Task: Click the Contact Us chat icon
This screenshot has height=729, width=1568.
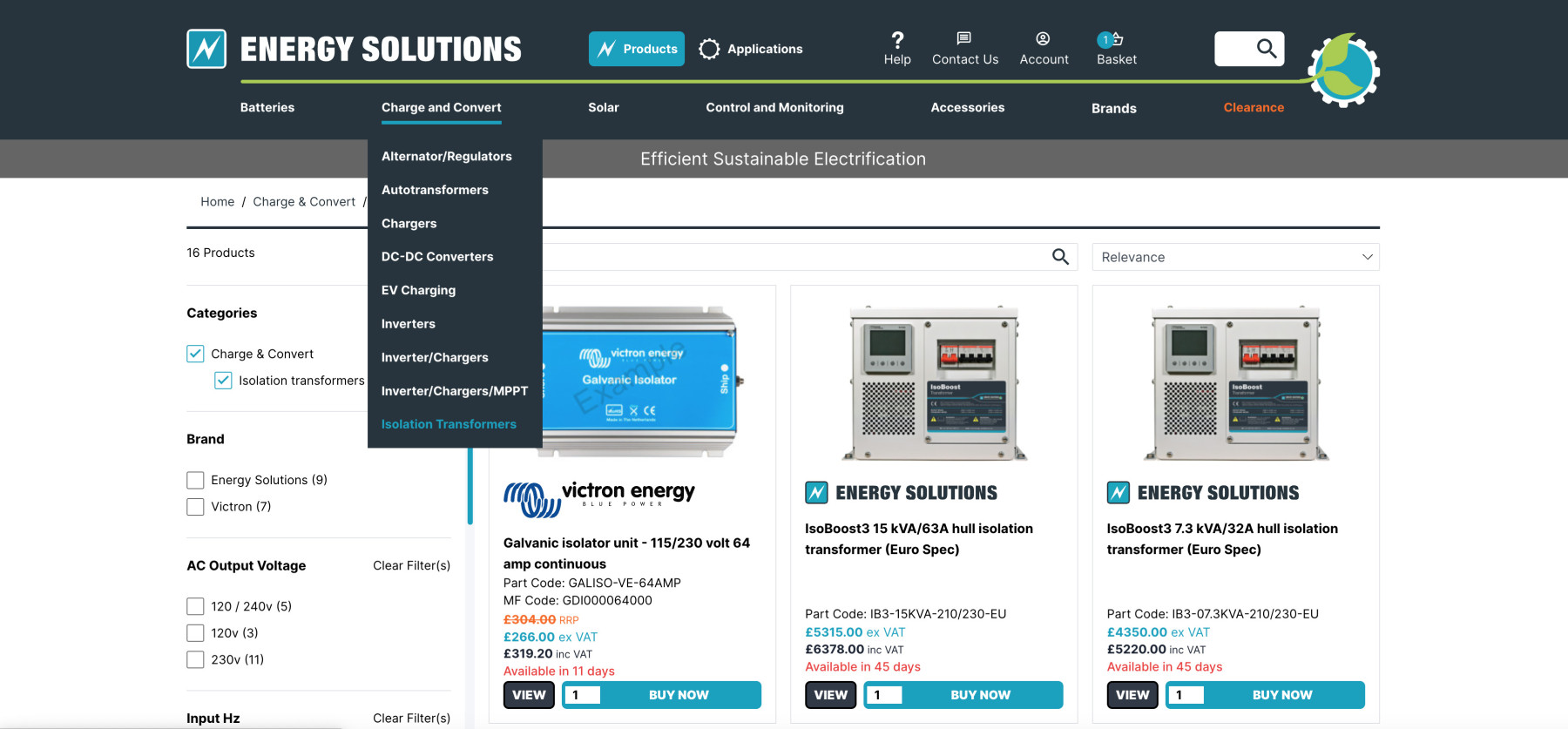Action: [963, 38]
